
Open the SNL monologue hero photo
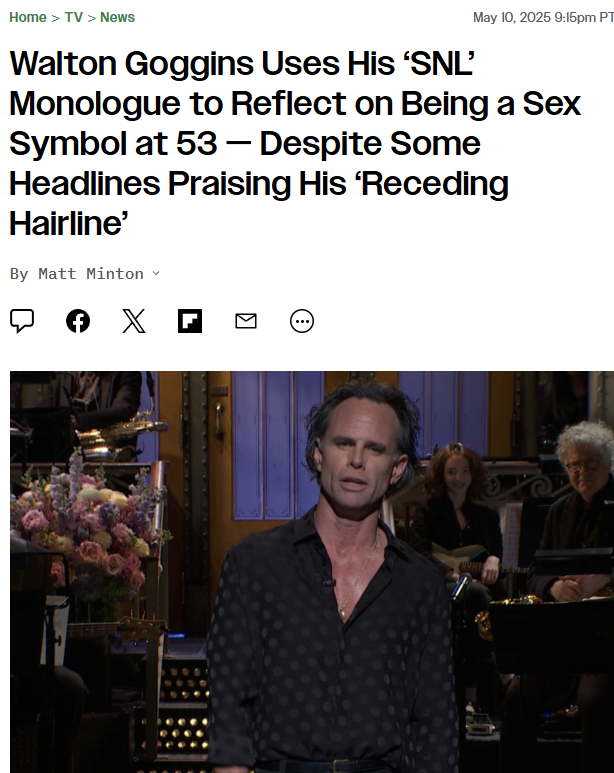click(x=312, y=572)
